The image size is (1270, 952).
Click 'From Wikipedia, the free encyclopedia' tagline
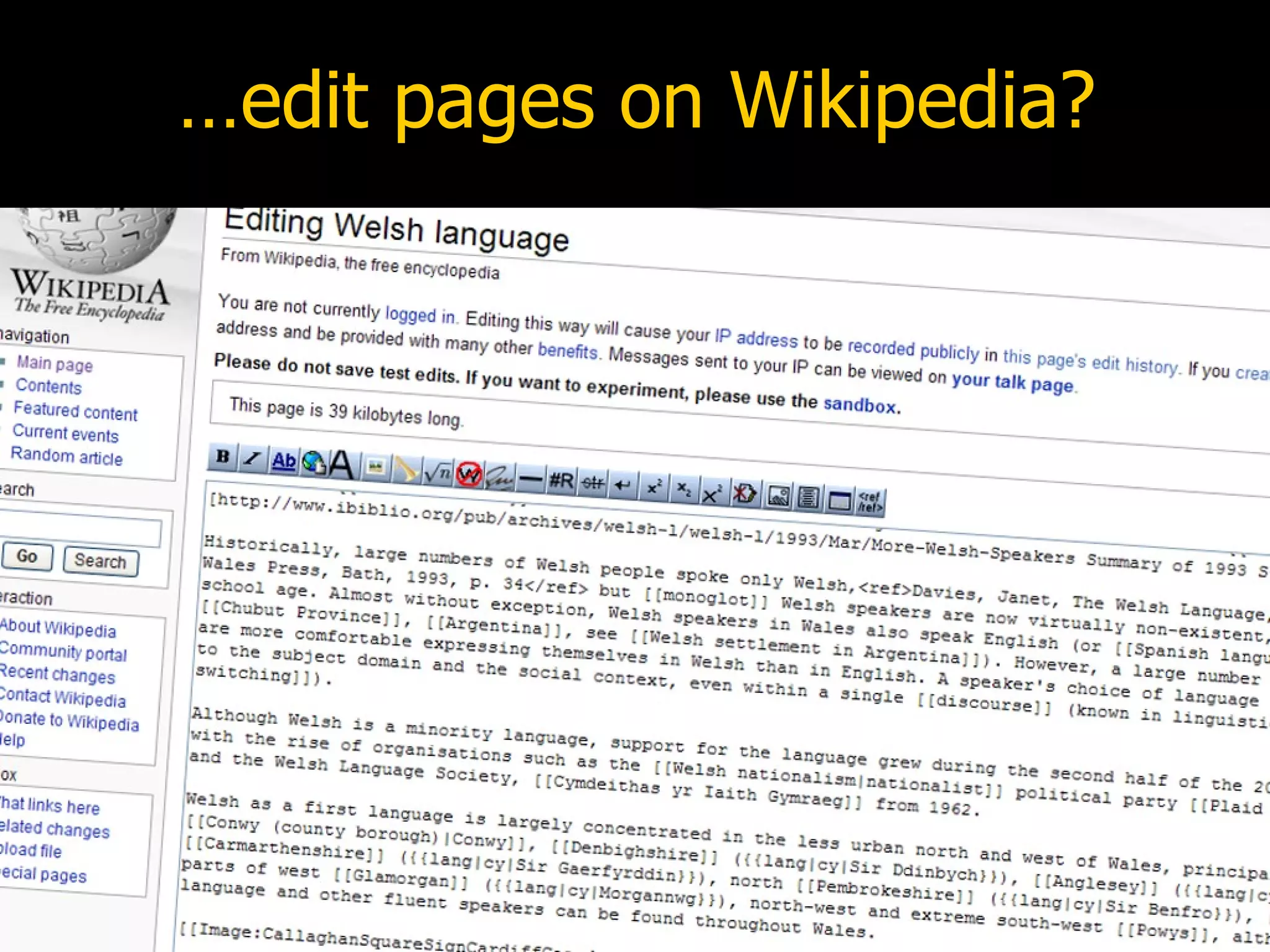click(x=360, y=263)
